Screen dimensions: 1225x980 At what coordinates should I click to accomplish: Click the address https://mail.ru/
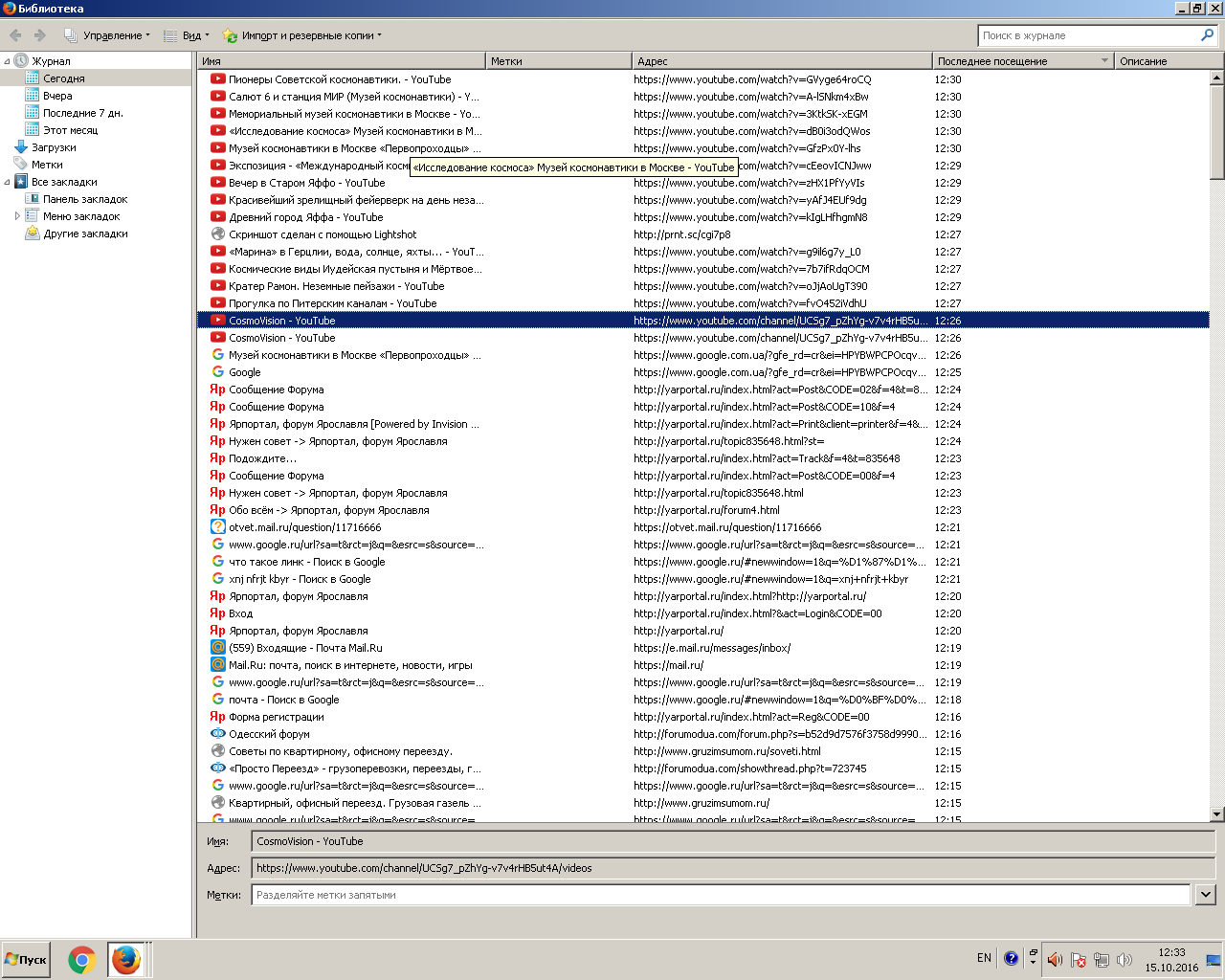pos(668,665)
